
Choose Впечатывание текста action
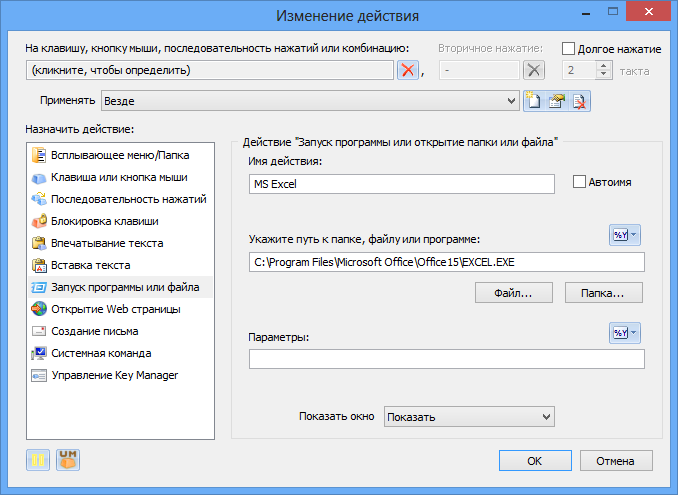pos(107,243)
